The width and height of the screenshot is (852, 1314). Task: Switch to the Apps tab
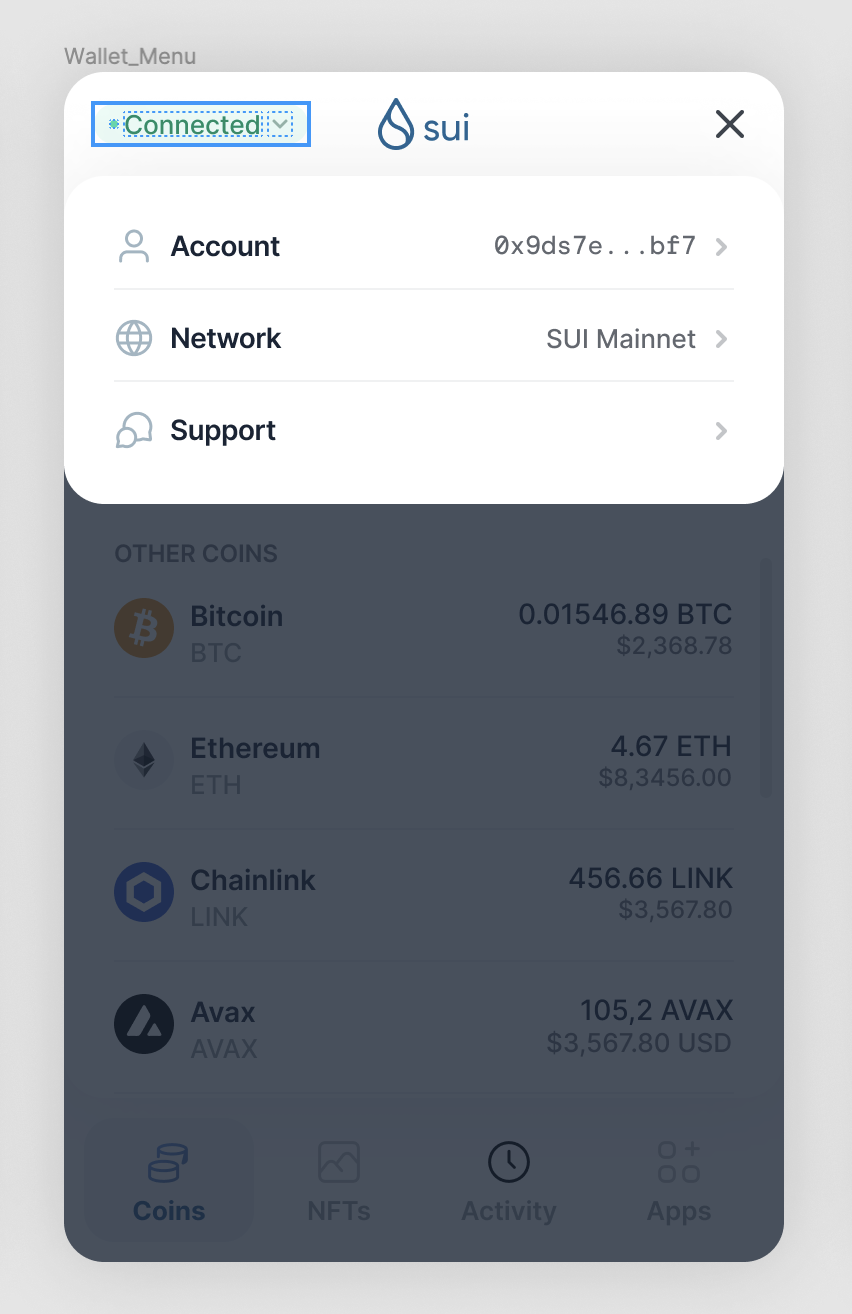pos(678,1180)
